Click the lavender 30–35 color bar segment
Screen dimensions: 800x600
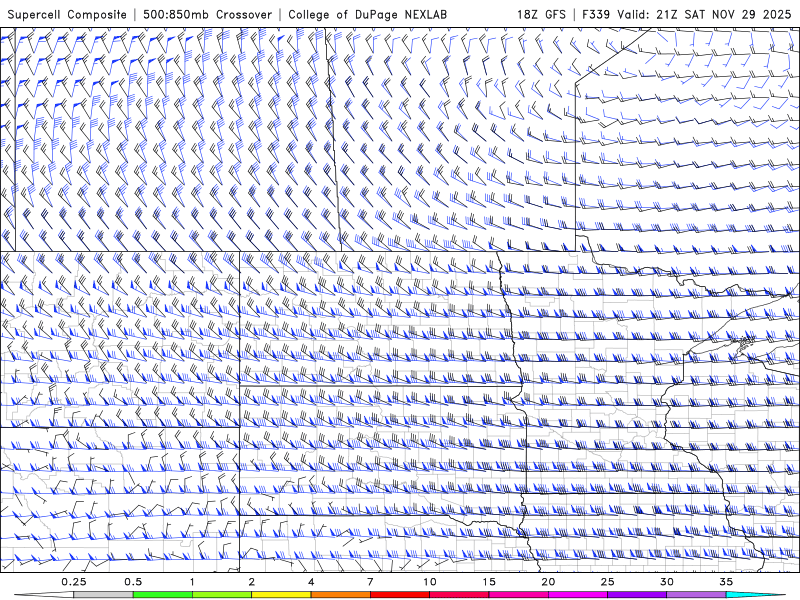pyautogui.click(x=695, y=595)
